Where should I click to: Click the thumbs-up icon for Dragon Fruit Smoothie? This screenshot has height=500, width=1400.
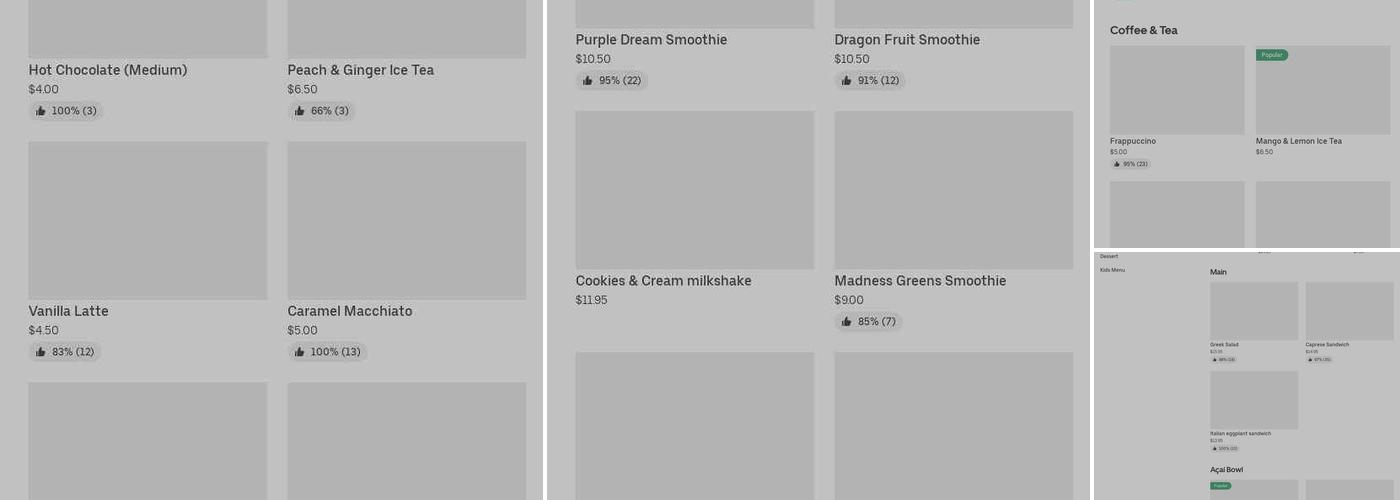coord(847,81)
